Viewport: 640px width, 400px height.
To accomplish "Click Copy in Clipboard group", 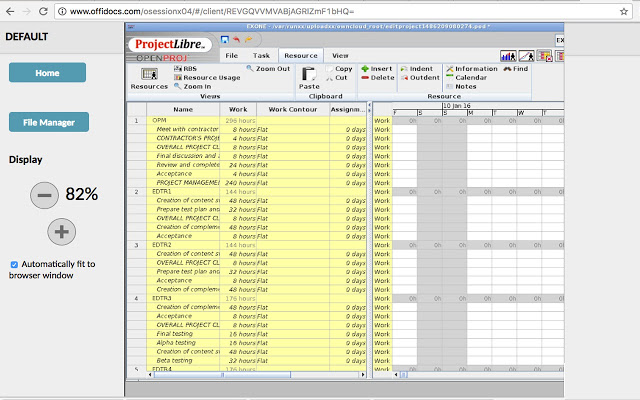I will 339,69.
